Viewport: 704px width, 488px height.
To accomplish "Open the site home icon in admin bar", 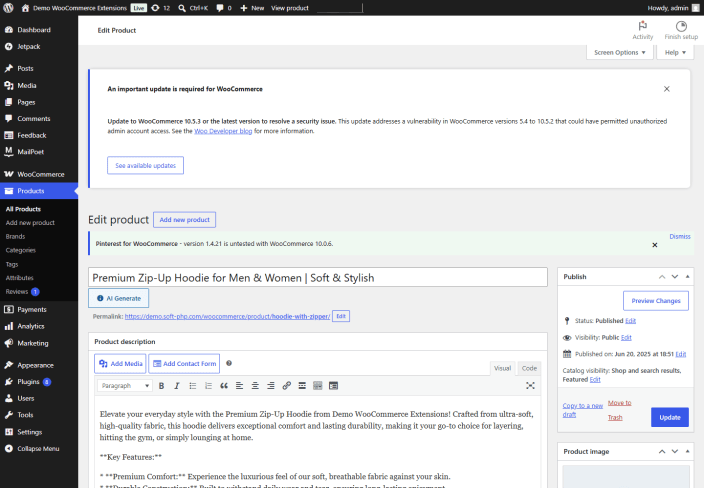I will click(26, 8).
